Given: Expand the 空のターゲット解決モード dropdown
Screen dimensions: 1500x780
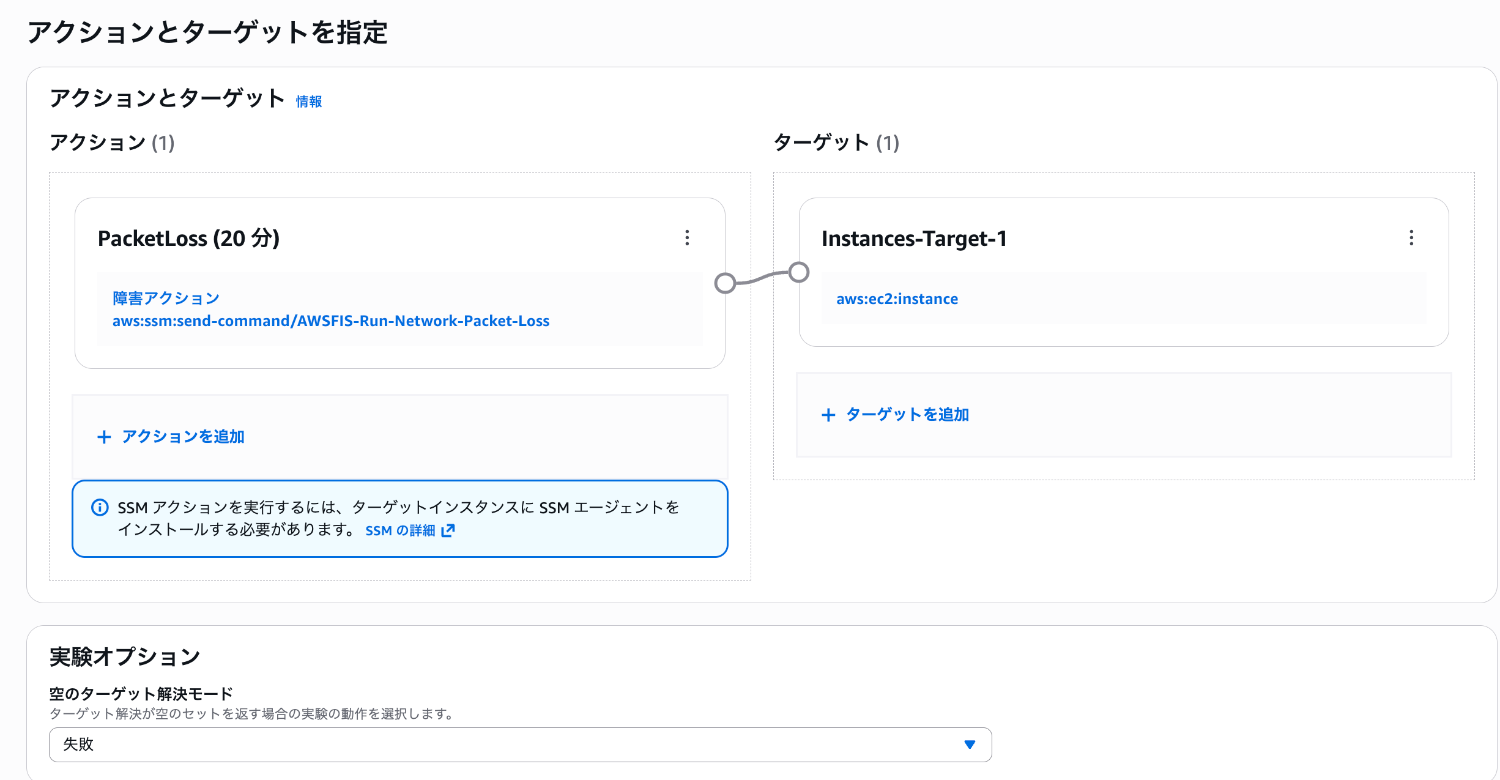Looking at the screenshot, I should (520, 745).
